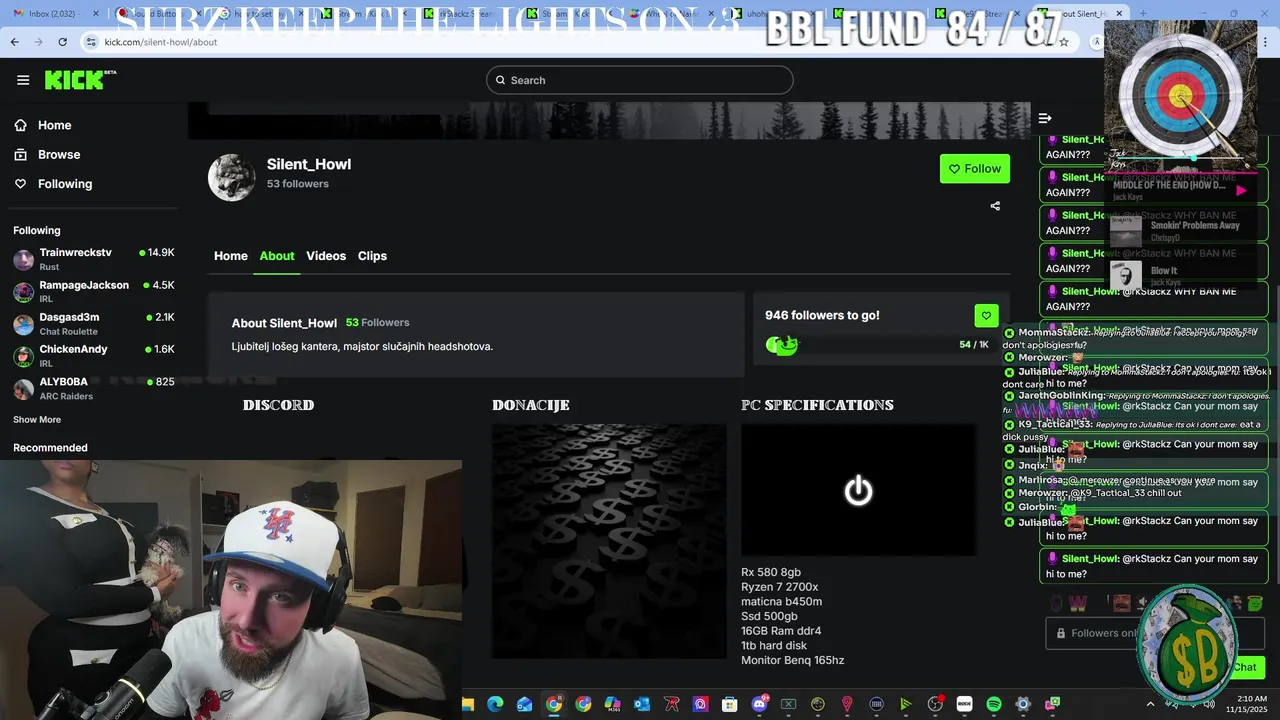Collapse chat with the toggle icon
Screen dimensions: 1280x720
(x=1045, y=118)
